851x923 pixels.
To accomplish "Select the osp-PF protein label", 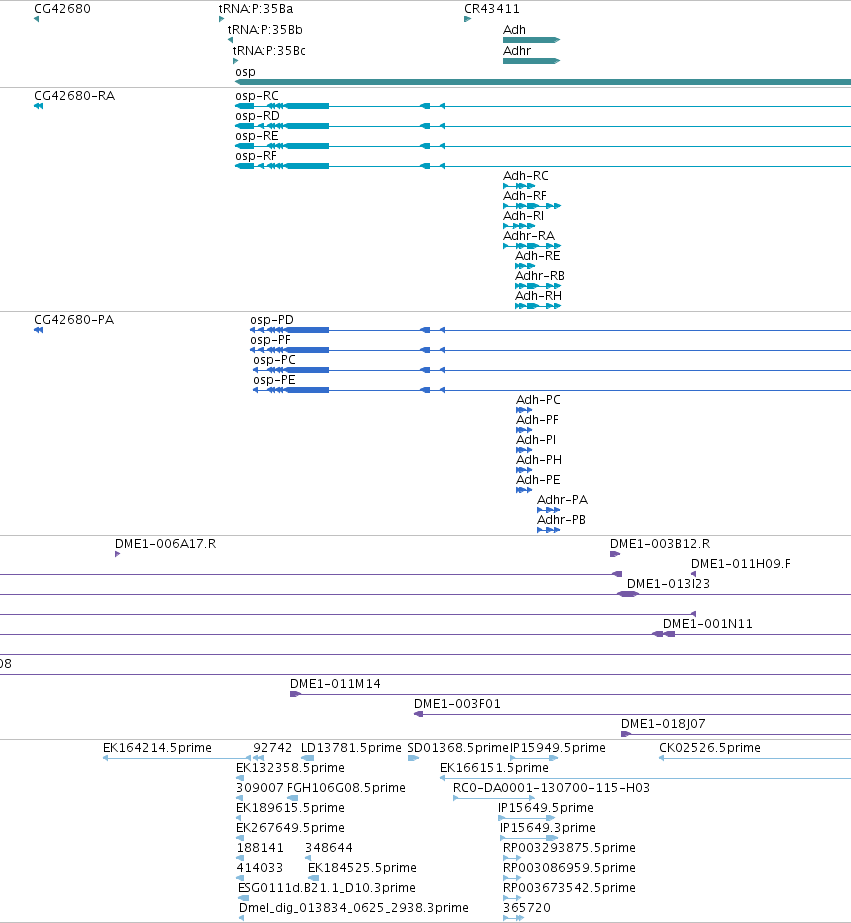I will (x=271, y=340).
